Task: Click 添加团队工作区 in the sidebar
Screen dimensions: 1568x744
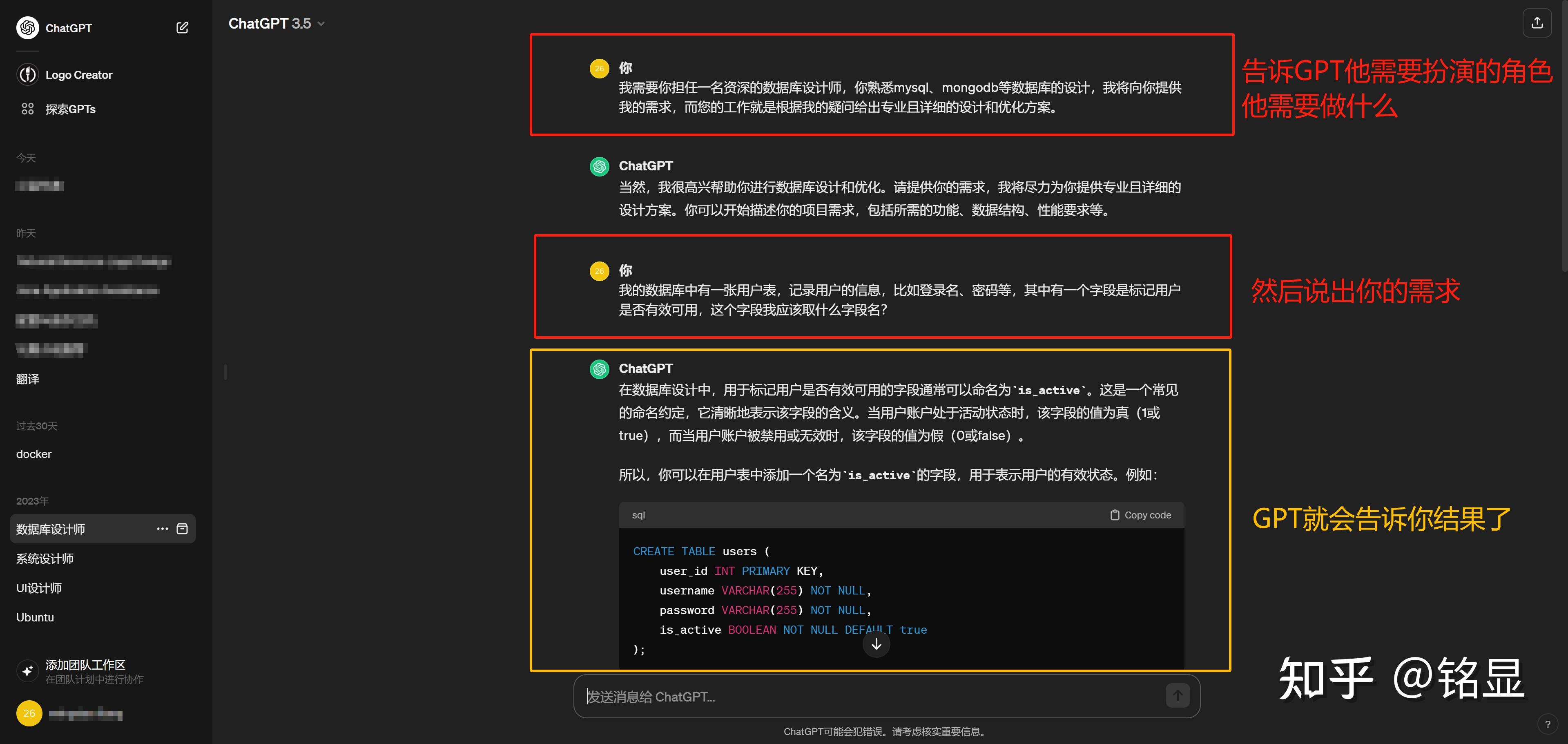Action: click(x=85, y=665)
